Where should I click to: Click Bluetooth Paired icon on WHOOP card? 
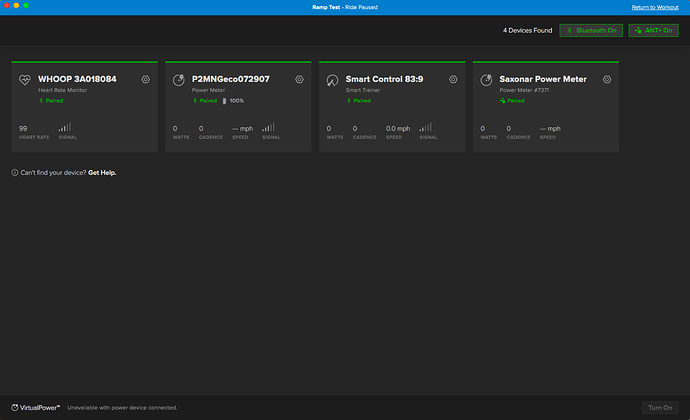point(41,101)
